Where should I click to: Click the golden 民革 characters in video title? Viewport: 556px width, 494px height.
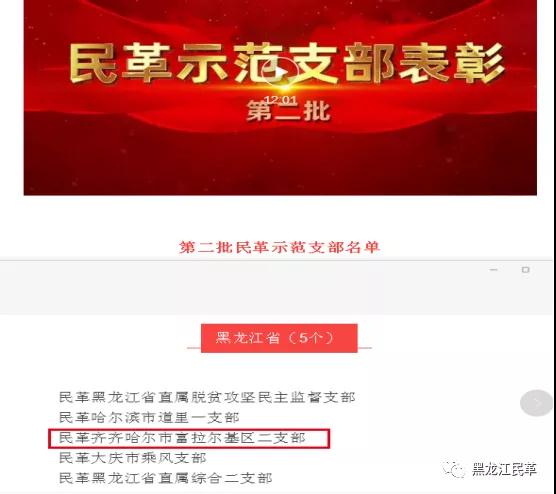point(120,64)
